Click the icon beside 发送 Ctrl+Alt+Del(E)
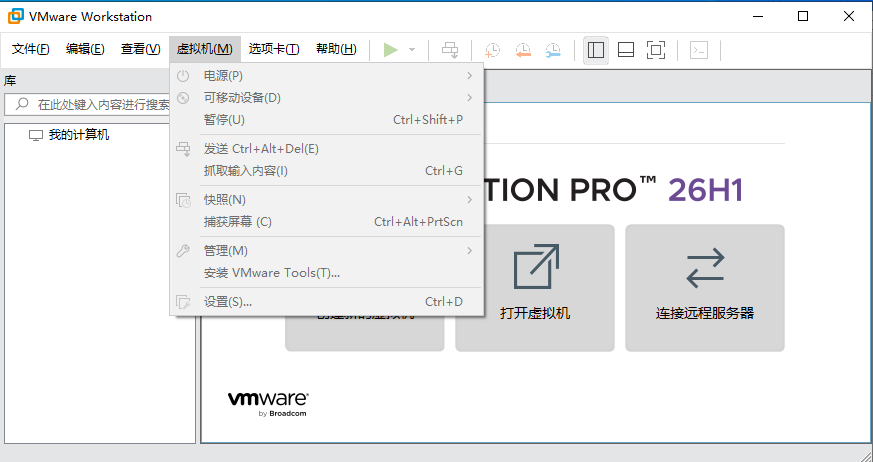 tap(183, 149)
